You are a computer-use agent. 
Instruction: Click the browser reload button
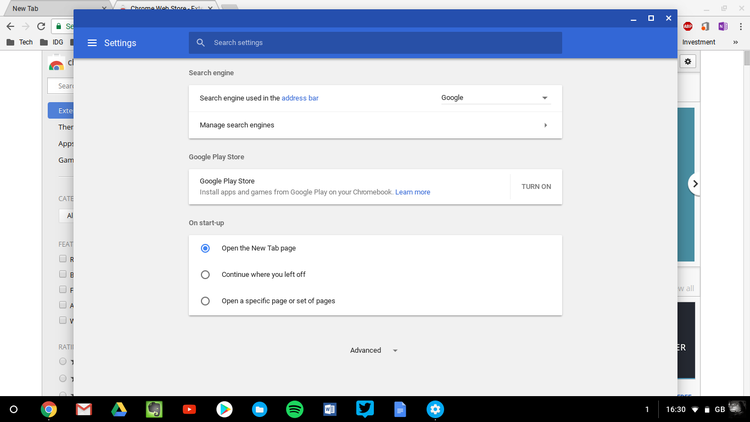[x=41, y=26]
